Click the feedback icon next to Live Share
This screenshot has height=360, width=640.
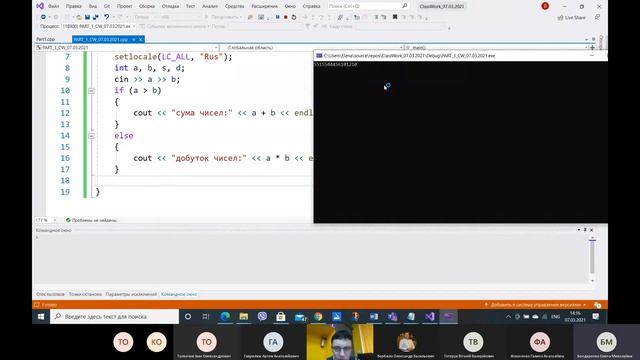[x=597, y=17]
